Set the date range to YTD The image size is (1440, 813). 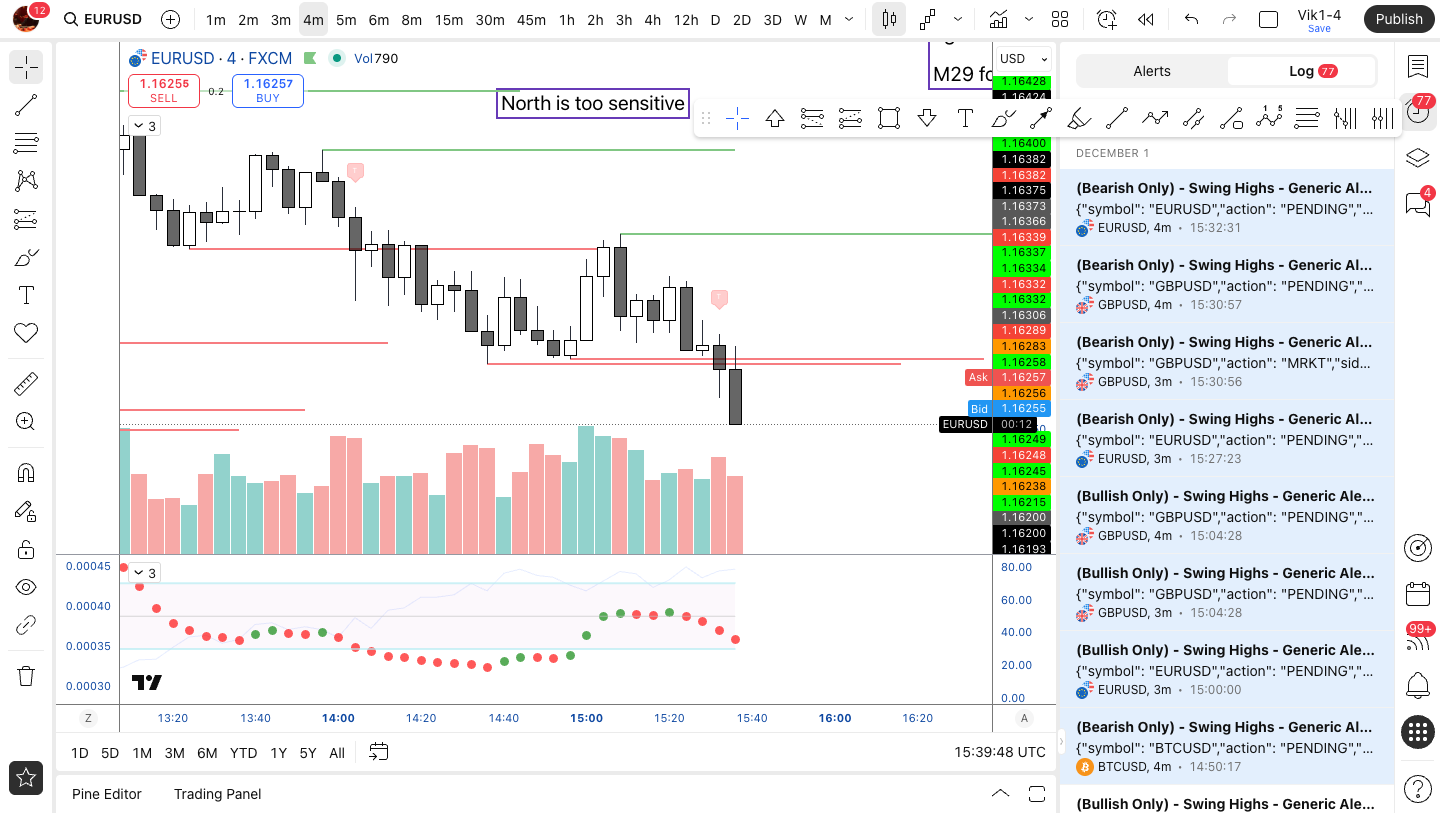pos(243,753)
